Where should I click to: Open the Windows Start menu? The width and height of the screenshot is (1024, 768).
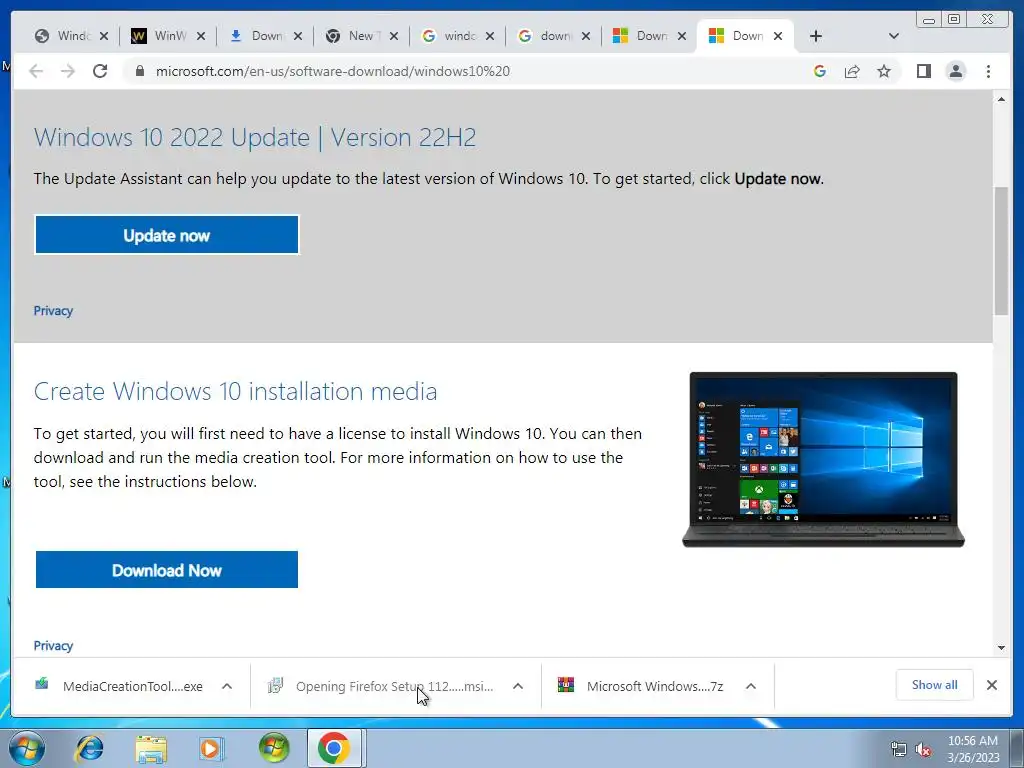27,748
